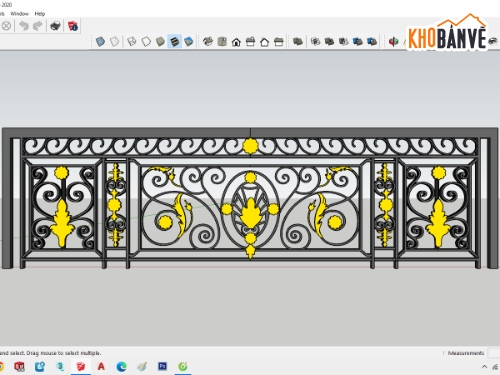Toggle Back Edges style

coord(114,42)
